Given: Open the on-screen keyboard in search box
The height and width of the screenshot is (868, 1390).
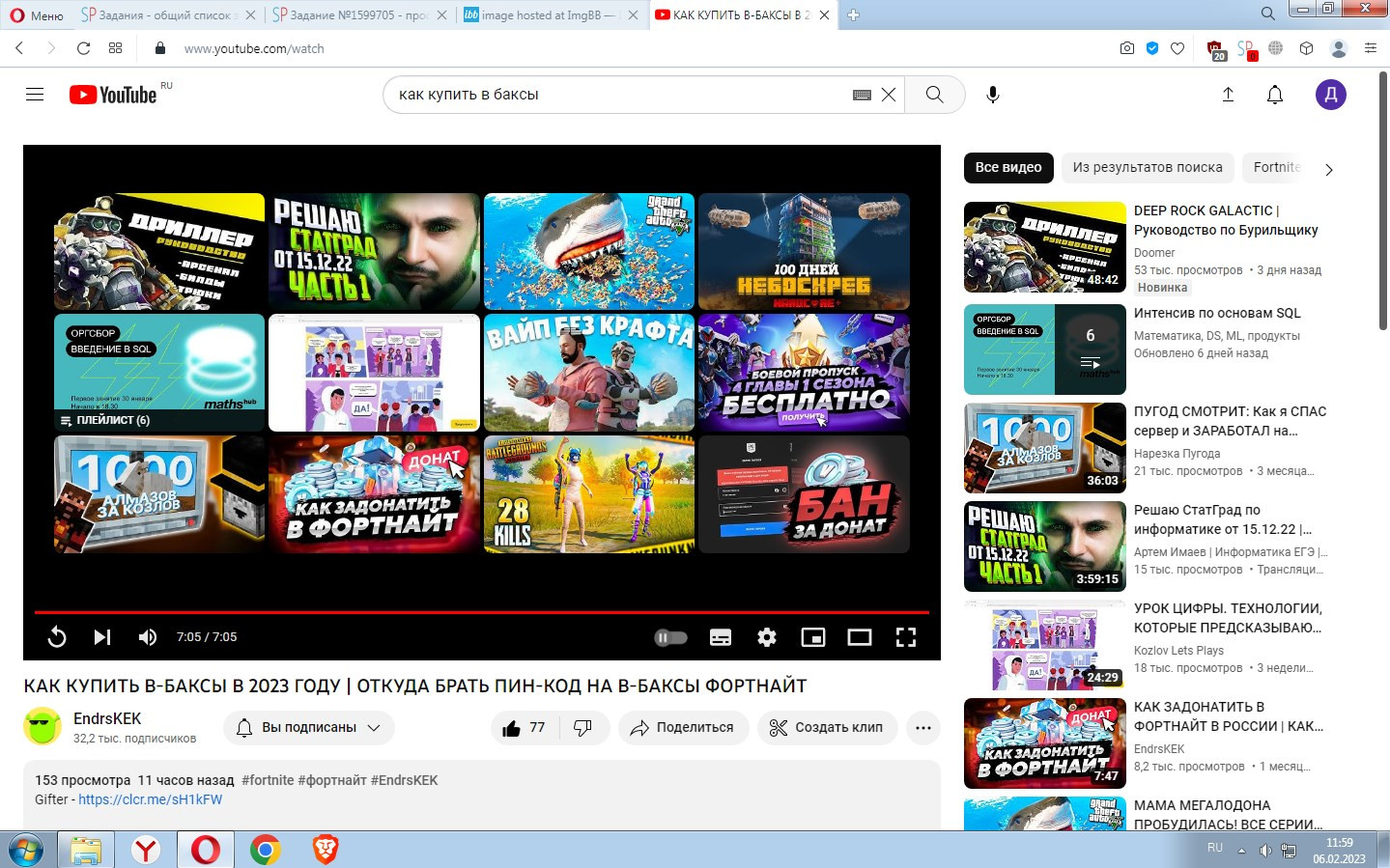Looking at the screenshot, I should (863, 95).
